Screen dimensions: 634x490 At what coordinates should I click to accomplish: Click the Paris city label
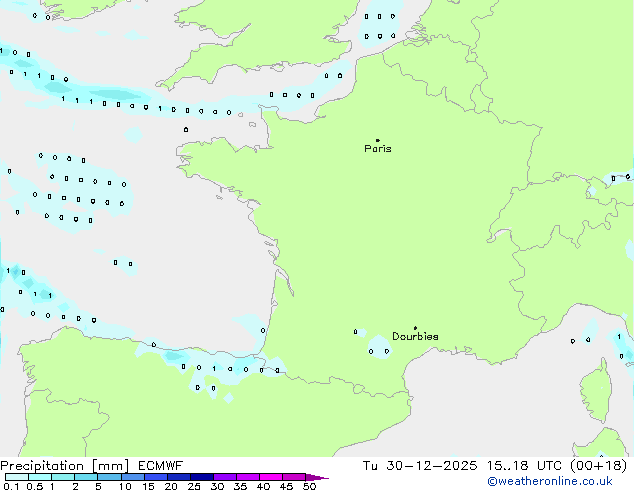point(378,149)
